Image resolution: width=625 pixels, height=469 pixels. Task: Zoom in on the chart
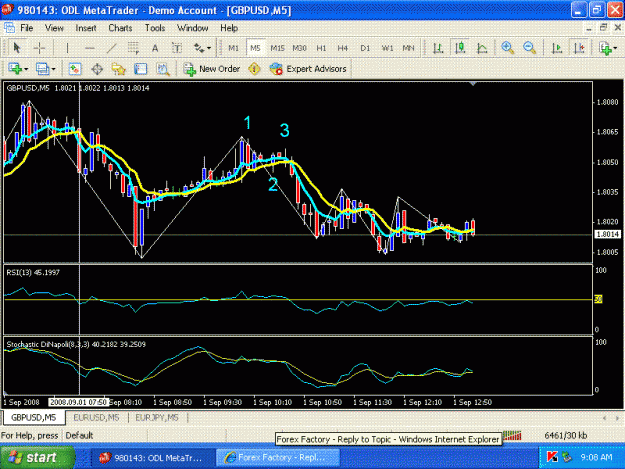tap(507, 48)
